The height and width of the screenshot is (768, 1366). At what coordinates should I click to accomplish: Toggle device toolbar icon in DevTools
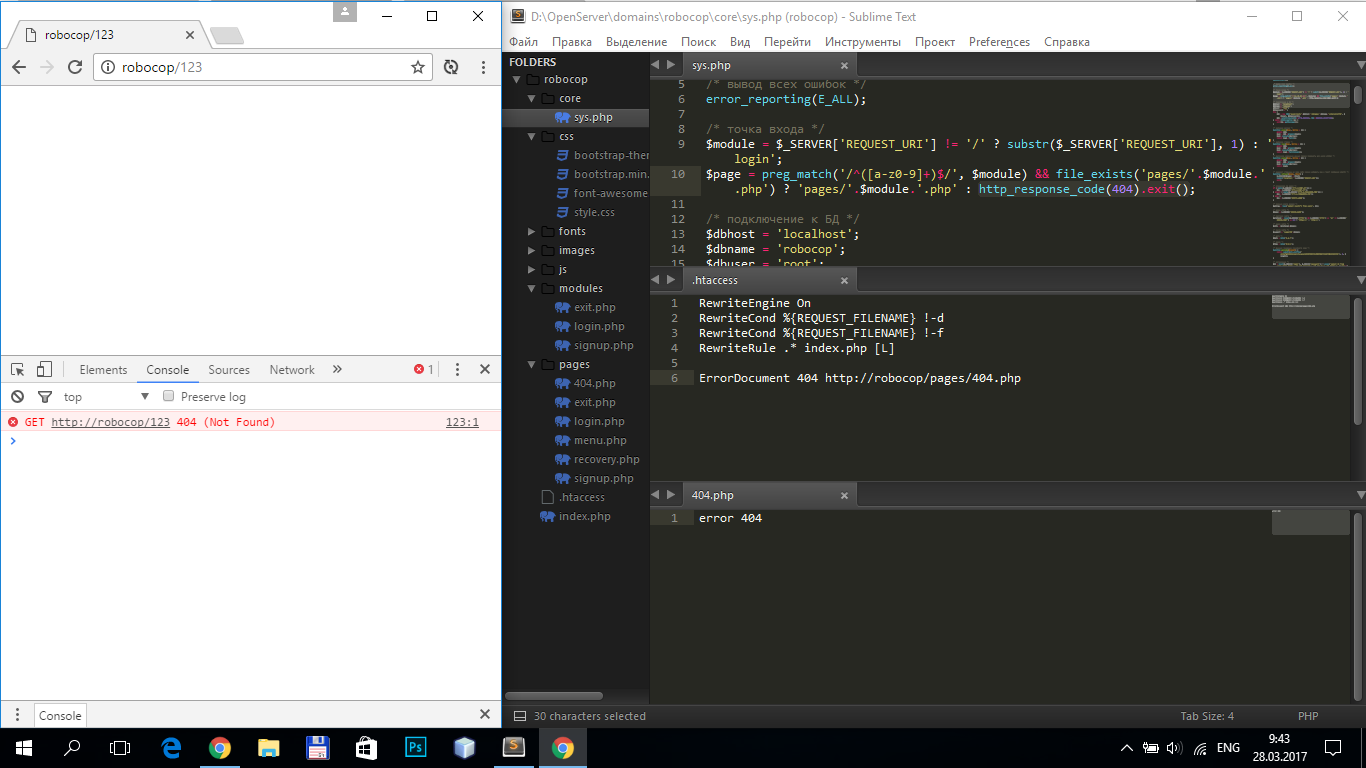[x=44, y=369]
